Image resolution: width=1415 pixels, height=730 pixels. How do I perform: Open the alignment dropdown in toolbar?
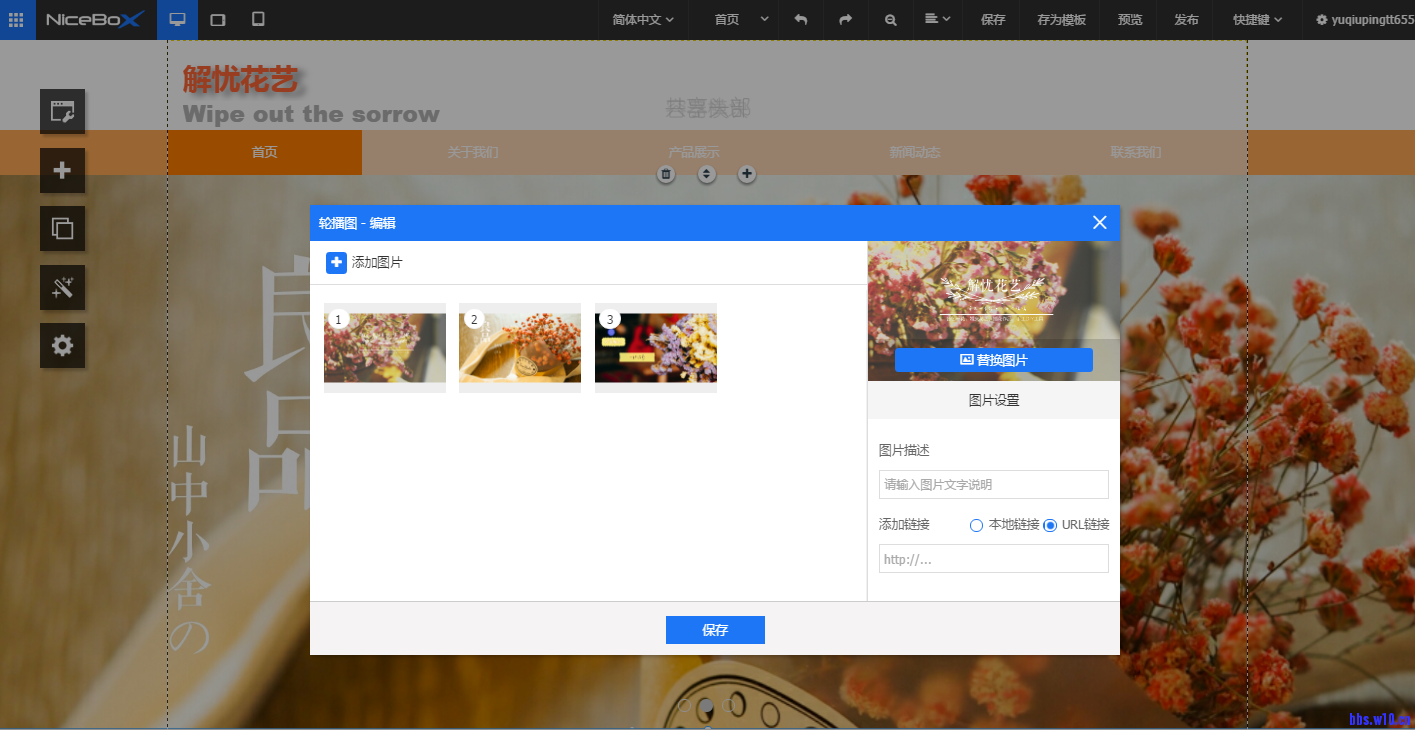click(937, 19)
